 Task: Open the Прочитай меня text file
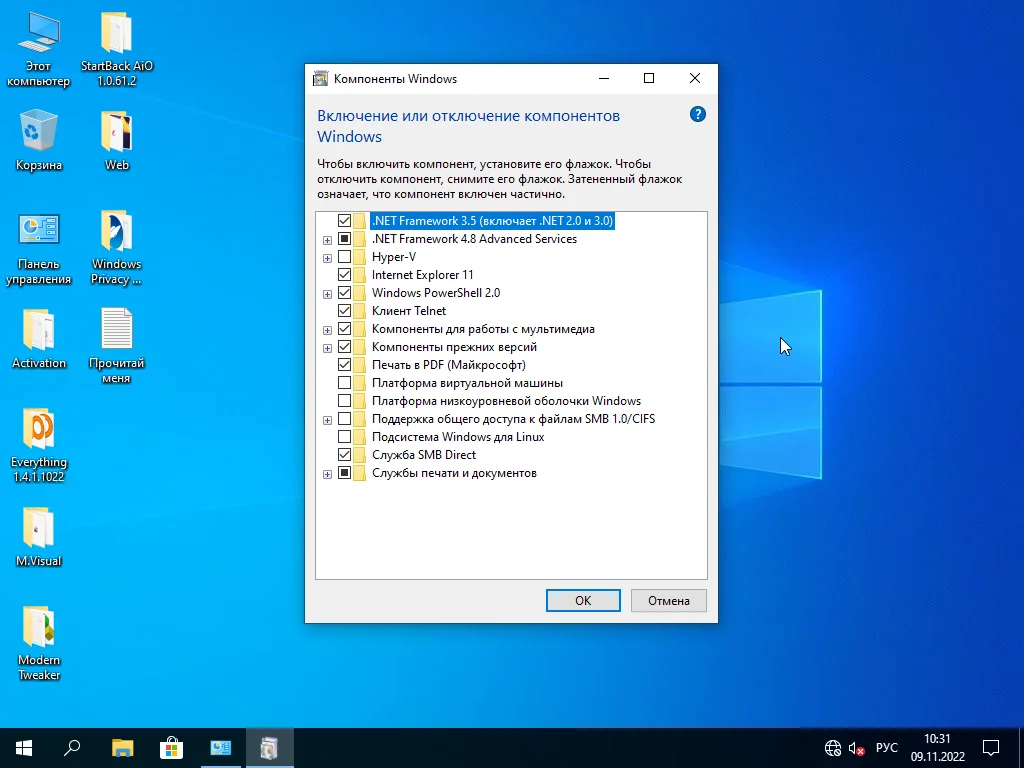tap(117, 330)
